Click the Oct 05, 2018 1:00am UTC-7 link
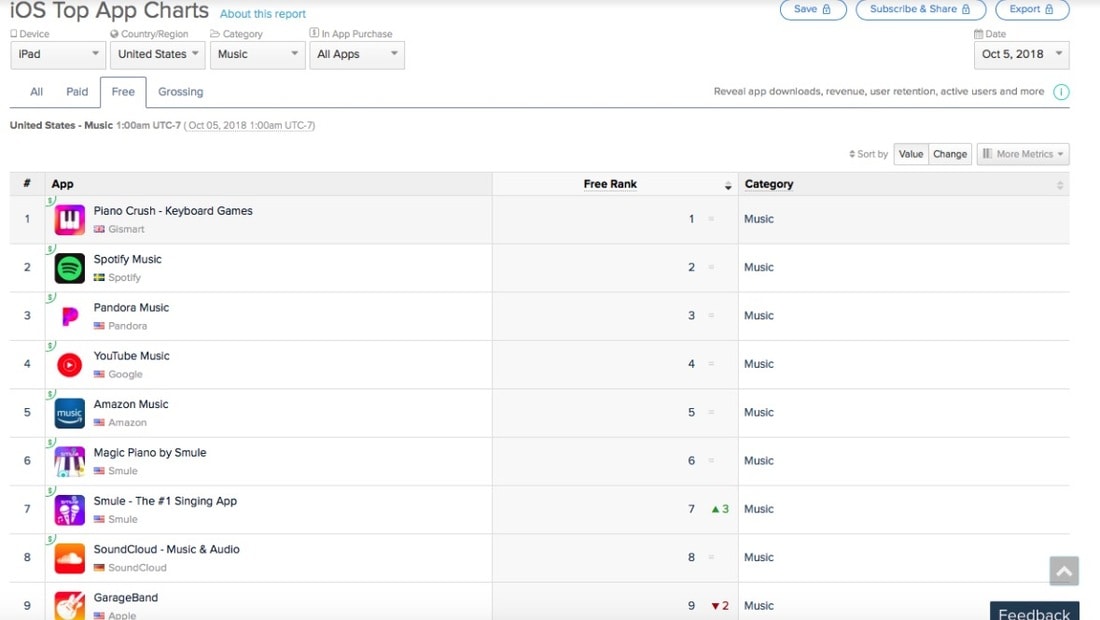This screenshot has height=620, width=1100. coord(249,126)
